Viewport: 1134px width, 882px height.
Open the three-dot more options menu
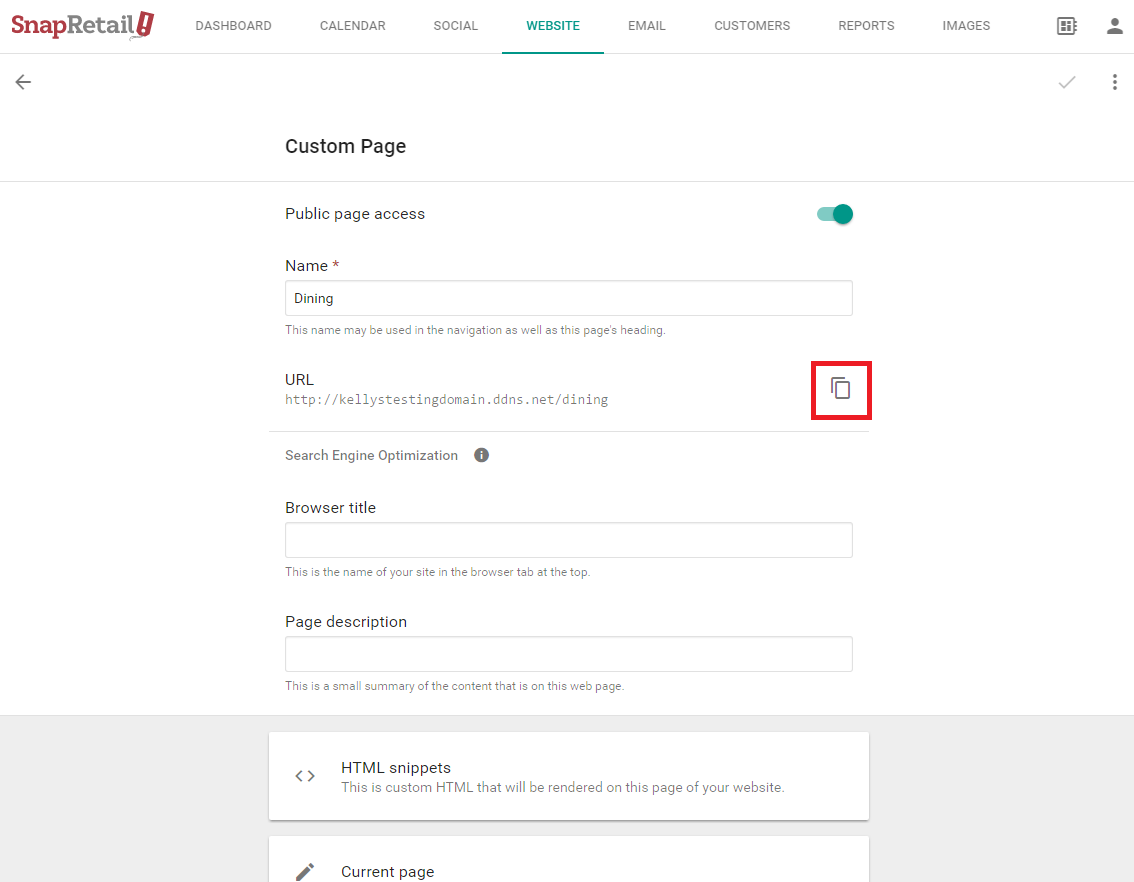1115,82
